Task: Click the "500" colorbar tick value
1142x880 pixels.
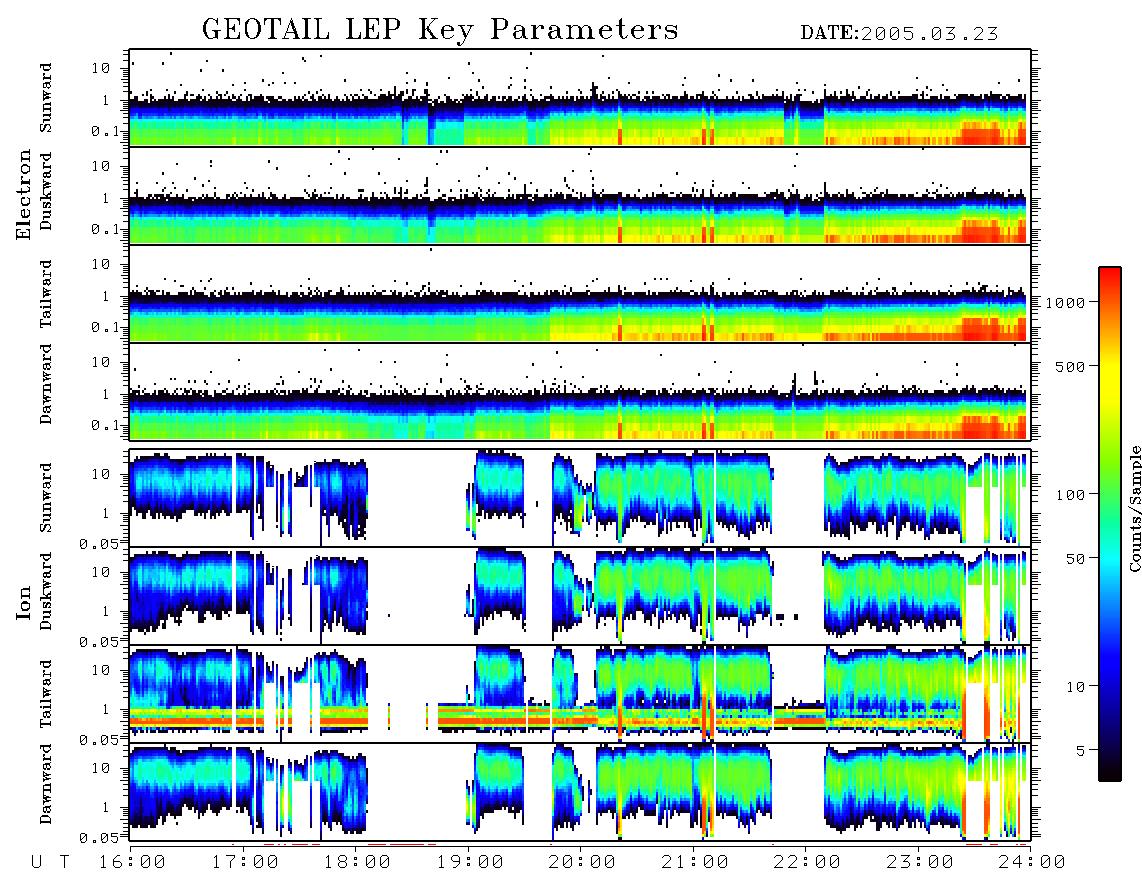Action: [1070, 366]
